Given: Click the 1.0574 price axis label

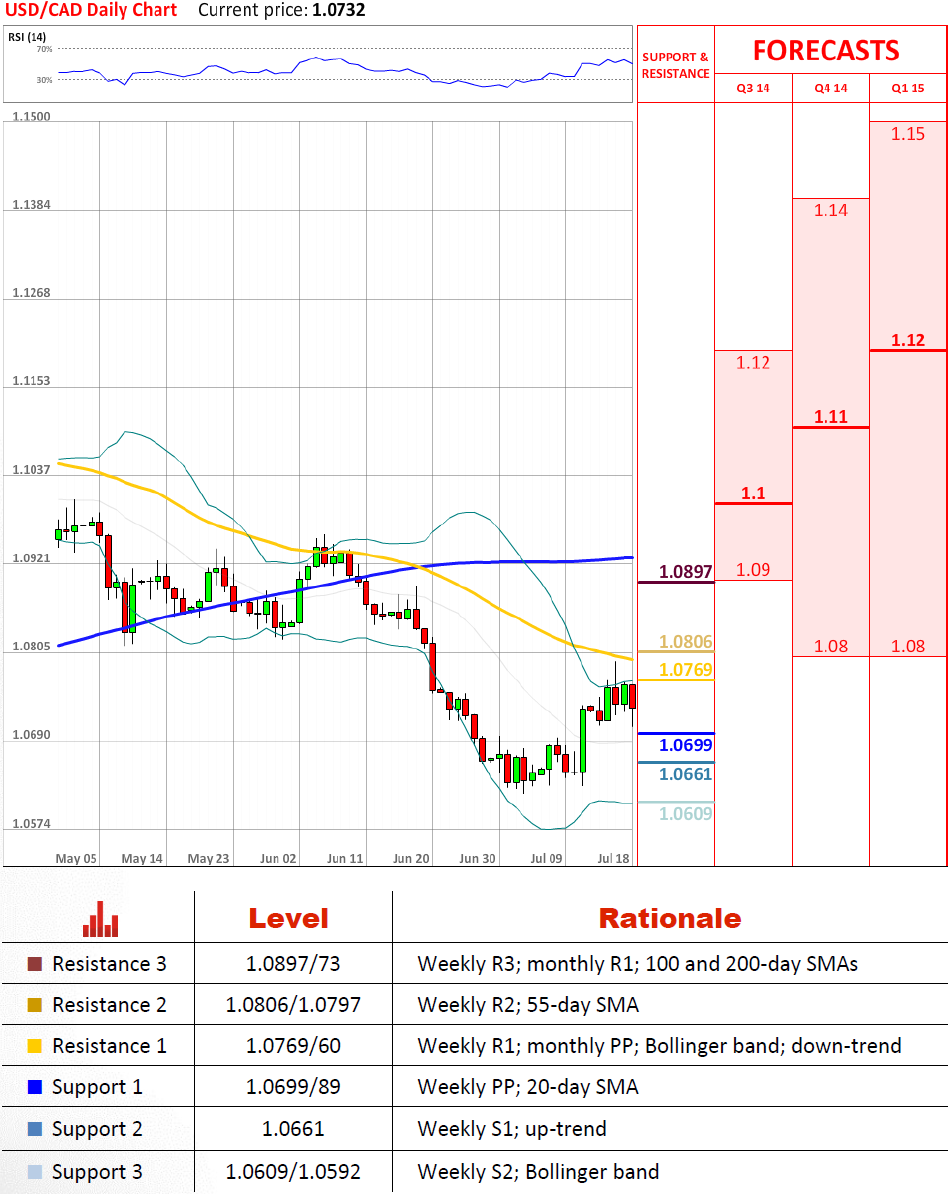Looking at the screenshot, I should [31, 824].
